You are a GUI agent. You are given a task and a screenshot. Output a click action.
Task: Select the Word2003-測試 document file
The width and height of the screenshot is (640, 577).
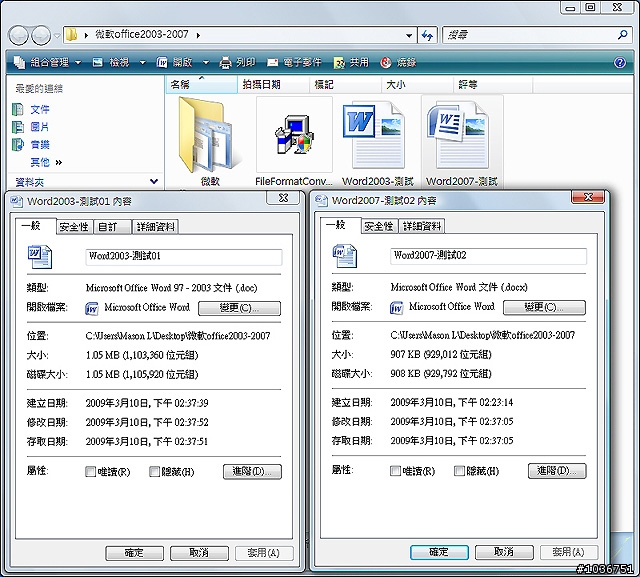[378, 141]
